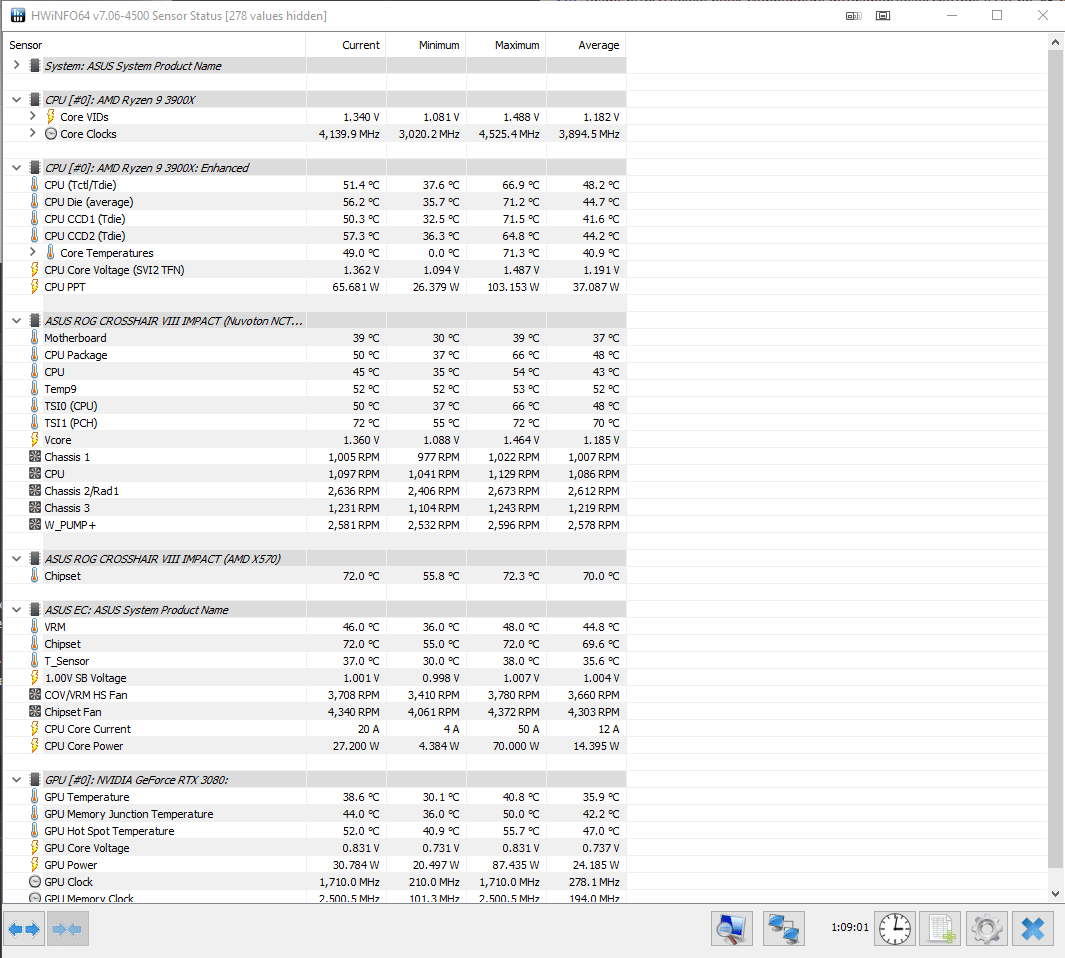Select the CPU Package sensor row label

[75, 355]
